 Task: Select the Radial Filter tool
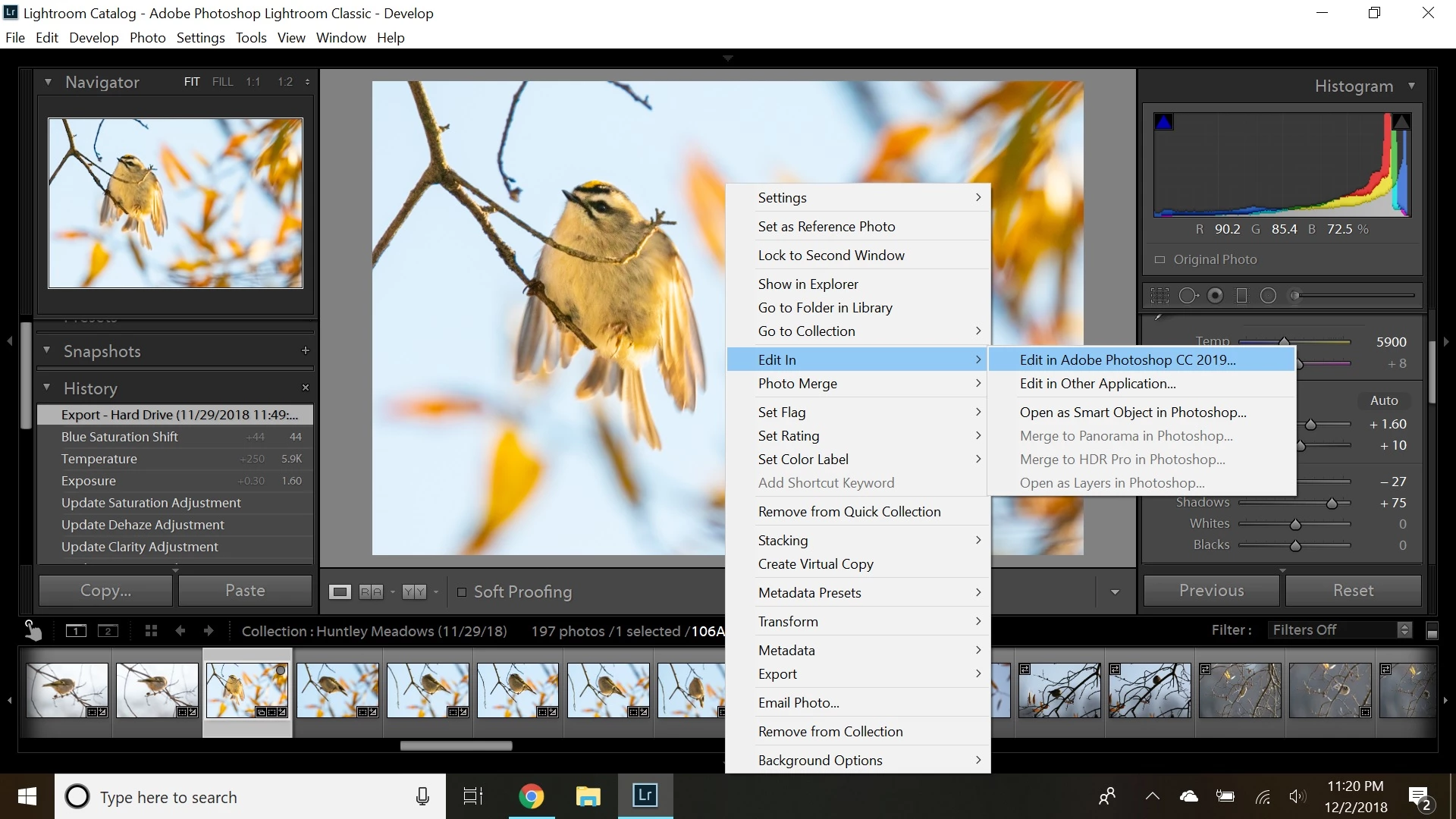1268,296
